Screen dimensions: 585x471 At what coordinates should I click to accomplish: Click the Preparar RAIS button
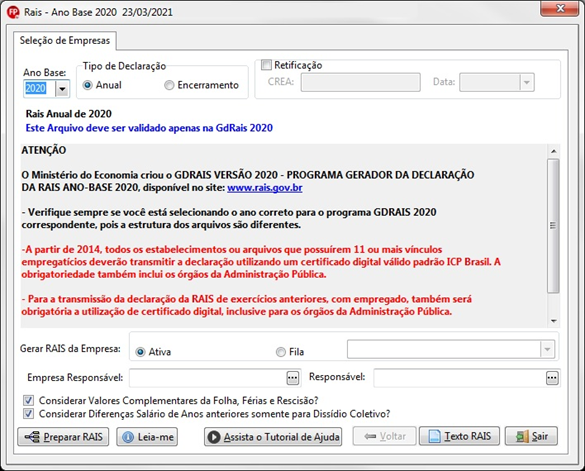click(x=63, y=437)
